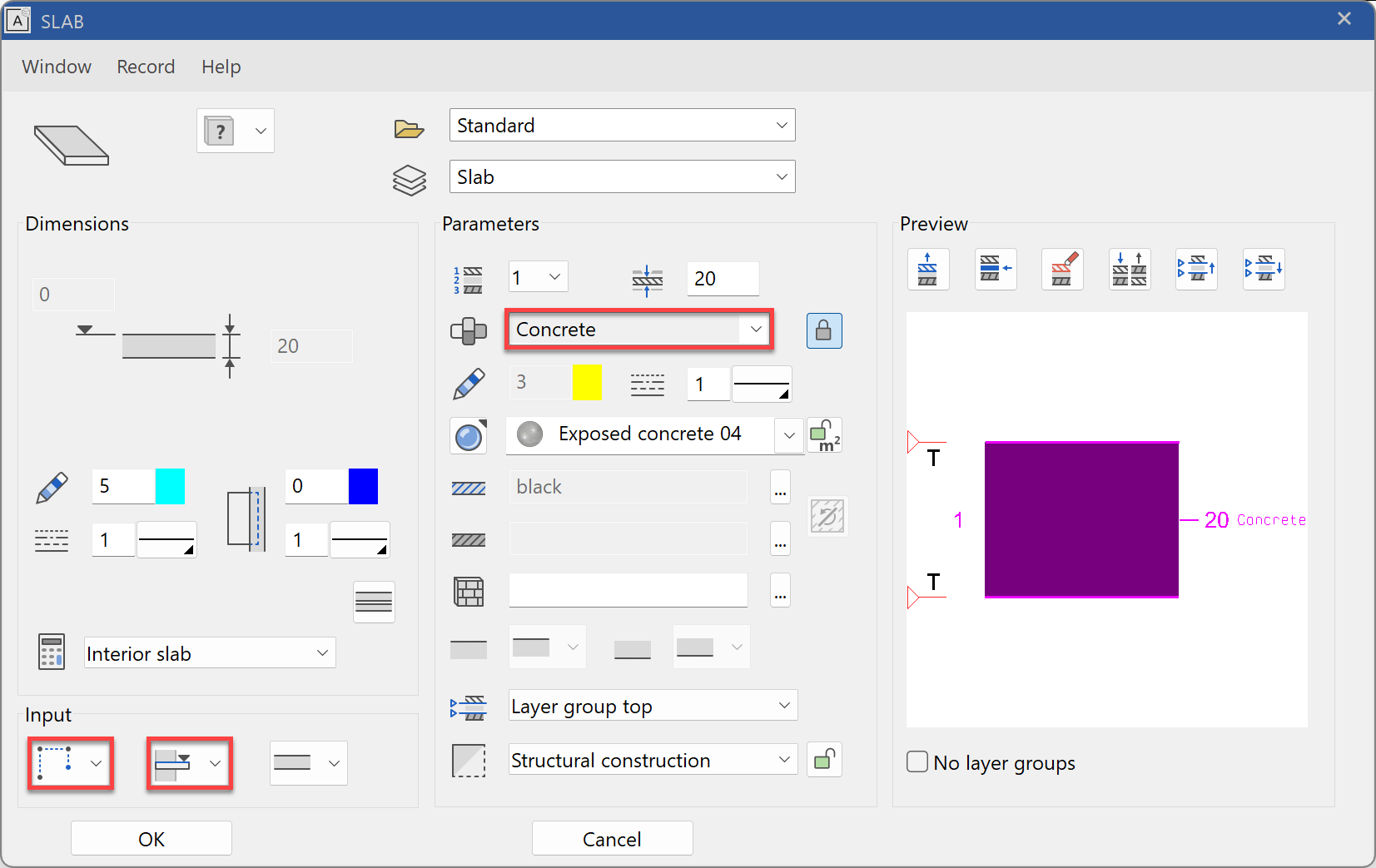Viewport: 1376px width, 868px height.
Task: Open the Layer group top dropdown
Action: click(783, 706)
